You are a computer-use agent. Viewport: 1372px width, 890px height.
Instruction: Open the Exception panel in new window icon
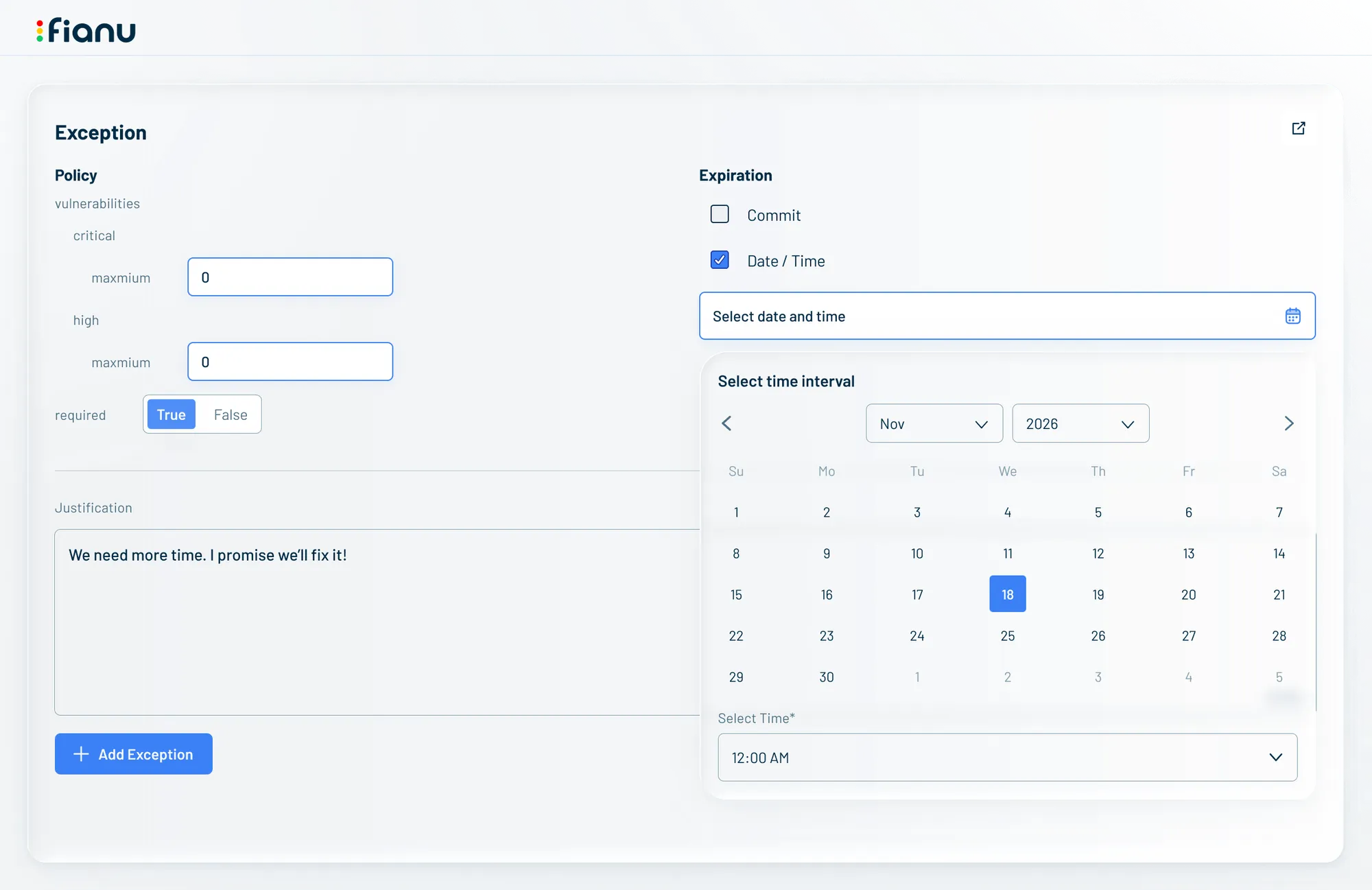click(1298, 128)
